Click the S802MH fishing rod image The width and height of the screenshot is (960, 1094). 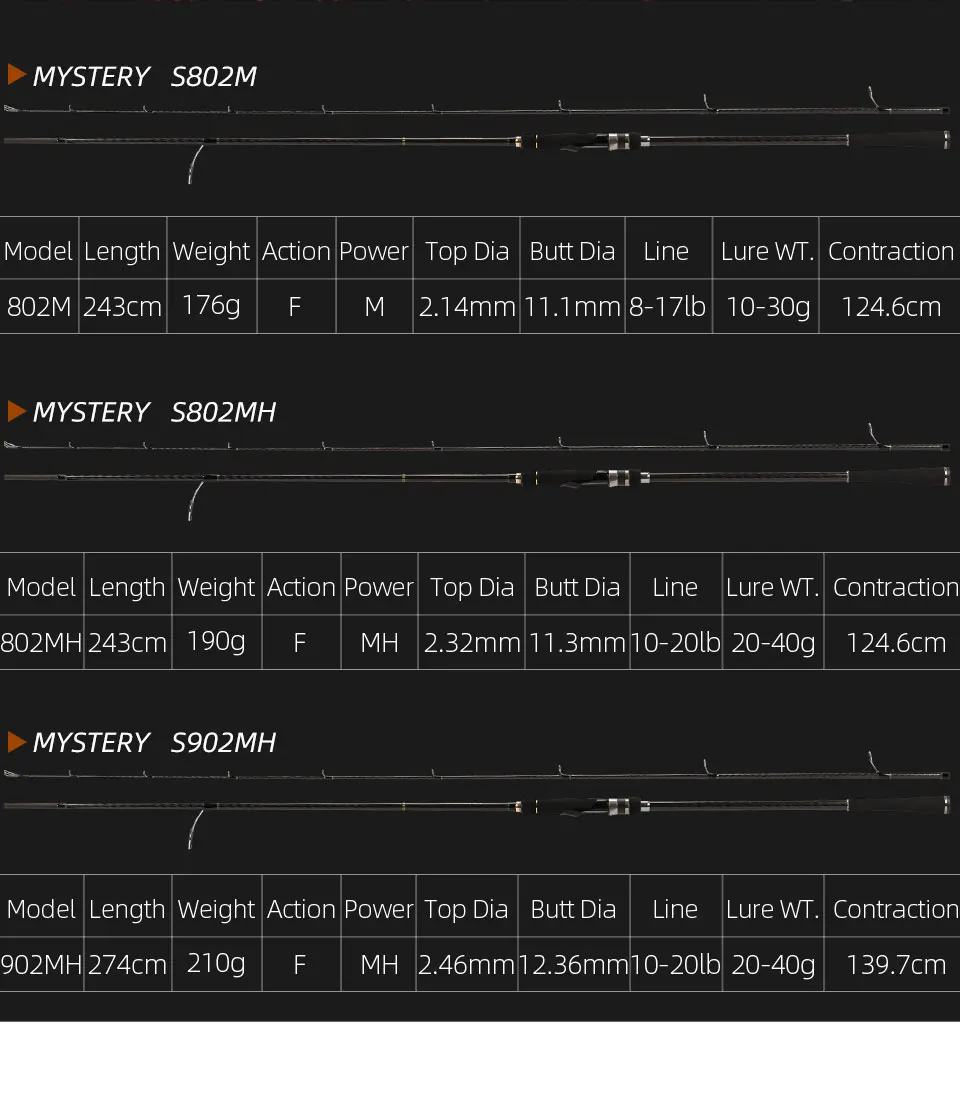pyautogui.click(x=477, y=471)
